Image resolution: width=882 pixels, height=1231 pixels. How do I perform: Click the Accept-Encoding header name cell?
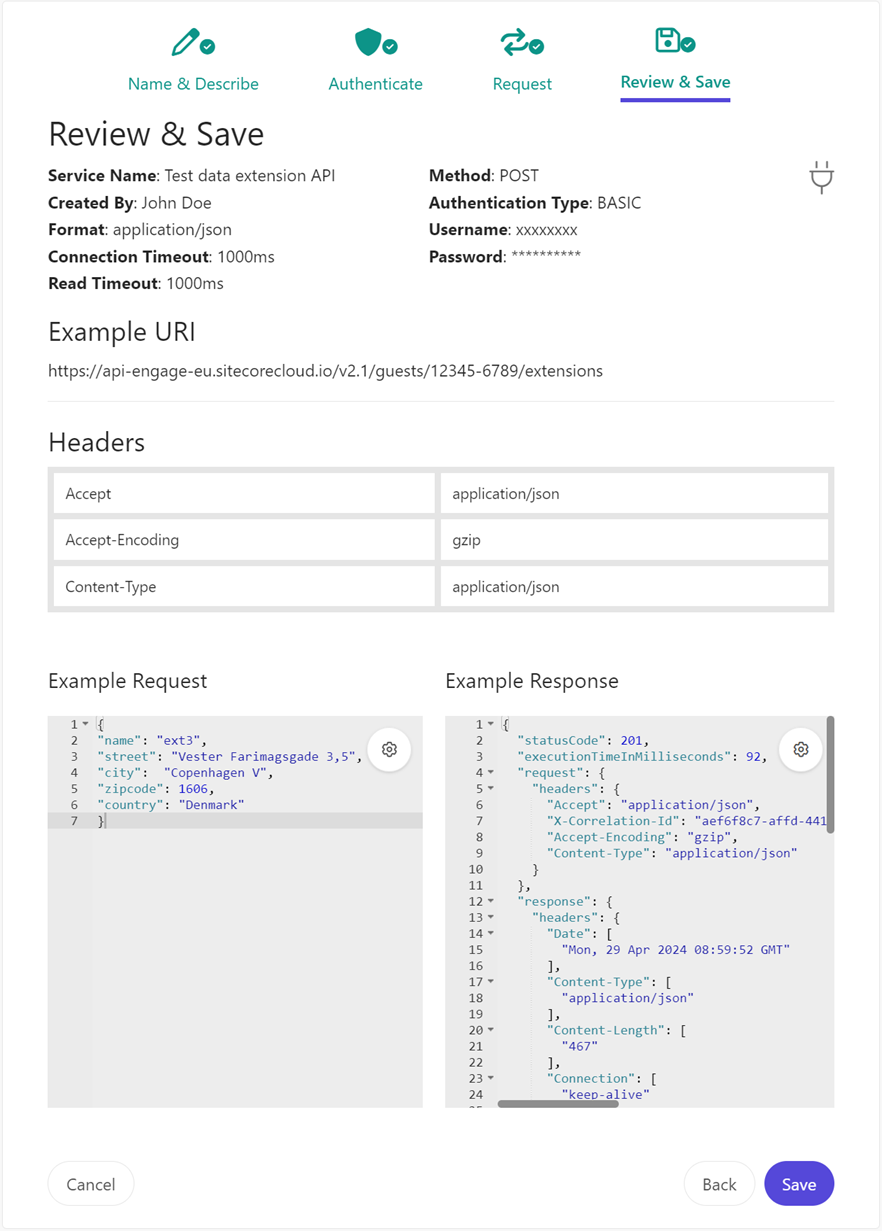(244, 540)
